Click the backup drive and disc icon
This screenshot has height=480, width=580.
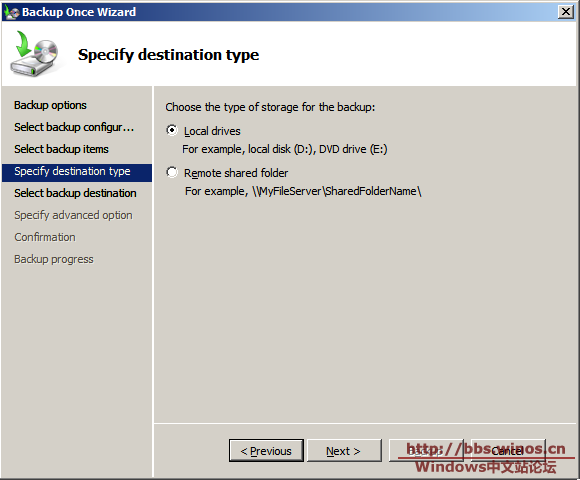tap(34, 54)
